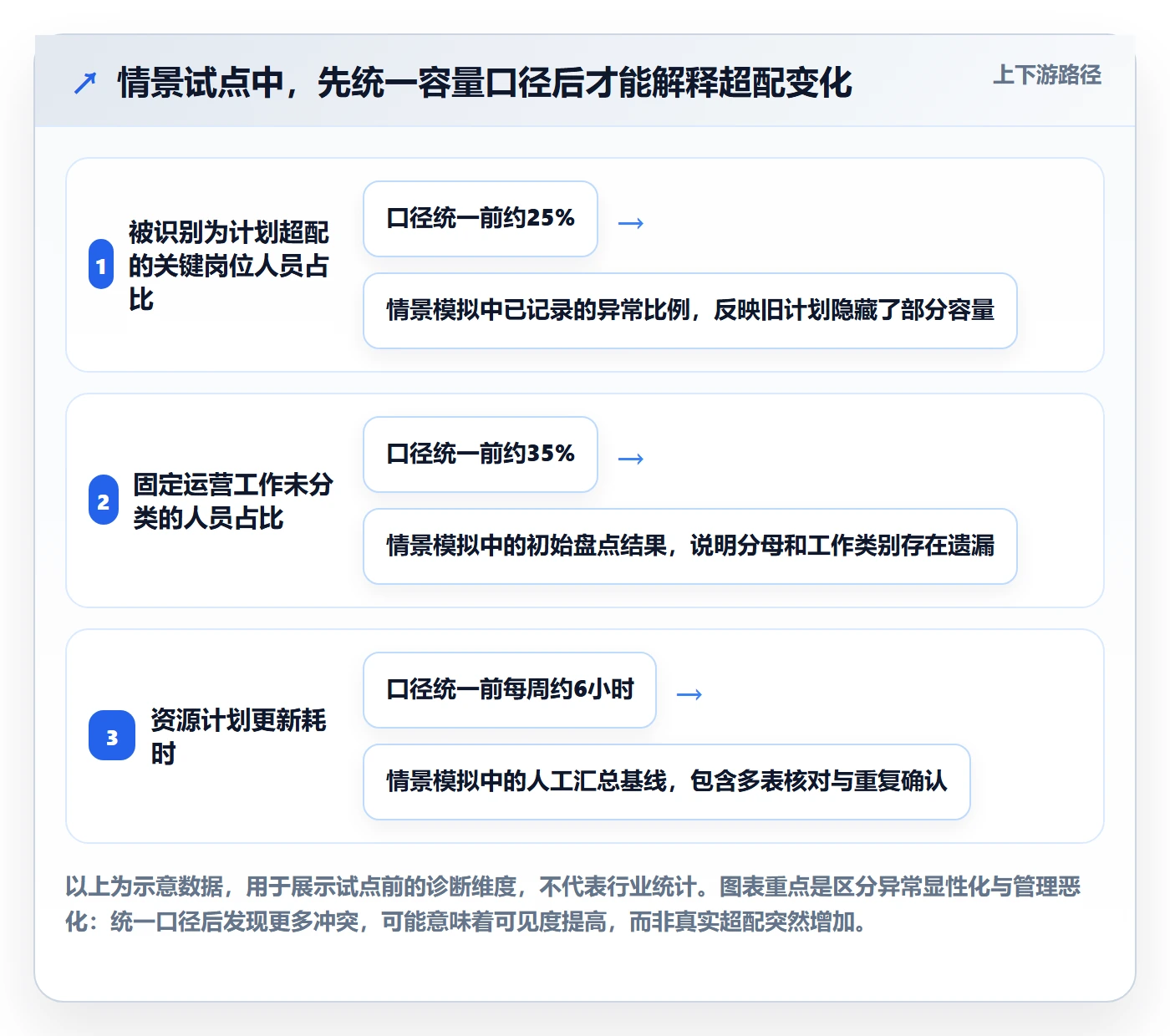
Task: Click the trend arrow icon beside the title
Action: pos(85,83)
